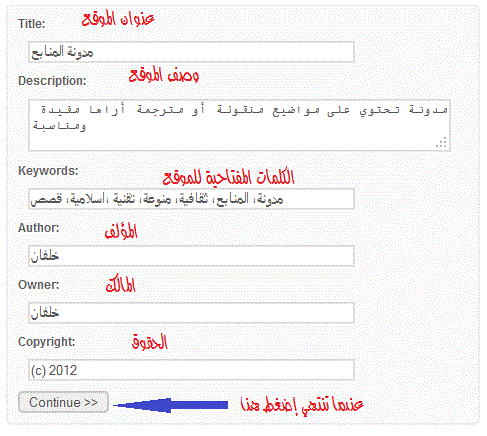Focus the Owner input box
This screenshot has height=436, width=487.
(191, 313)
